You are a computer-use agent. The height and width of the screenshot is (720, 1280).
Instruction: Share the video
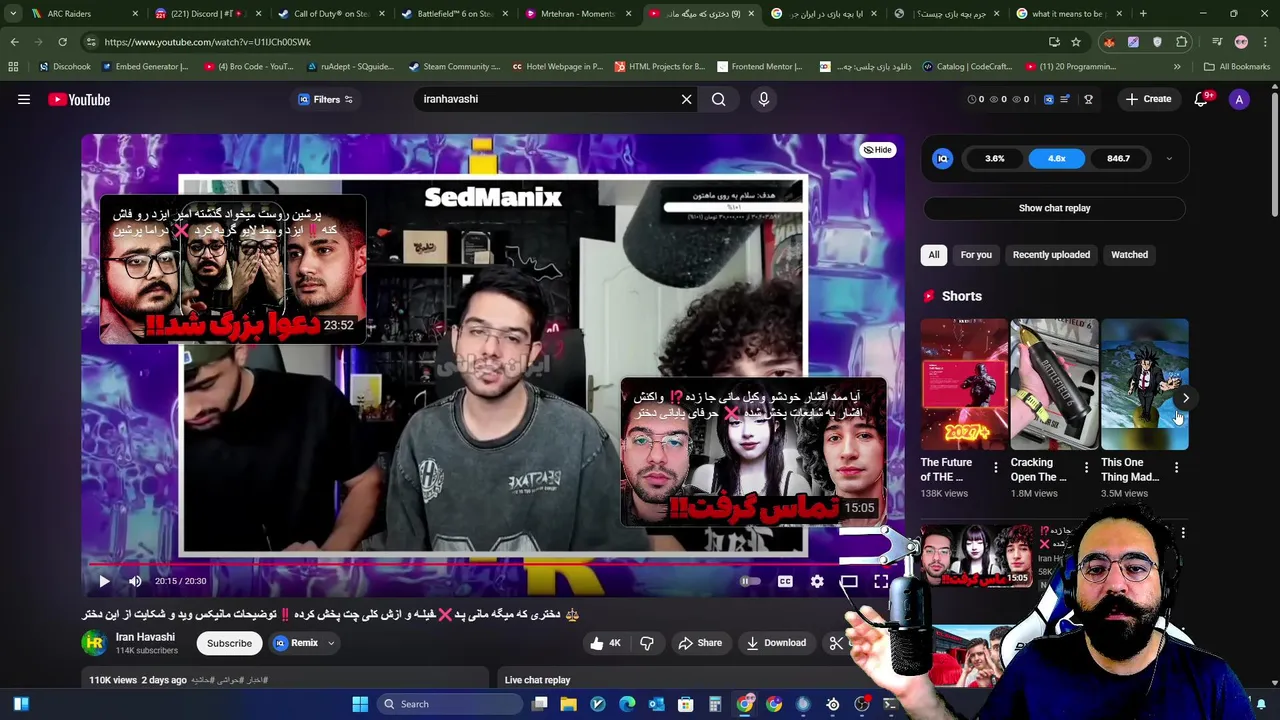pyautogui.click(x=700, y=643)
